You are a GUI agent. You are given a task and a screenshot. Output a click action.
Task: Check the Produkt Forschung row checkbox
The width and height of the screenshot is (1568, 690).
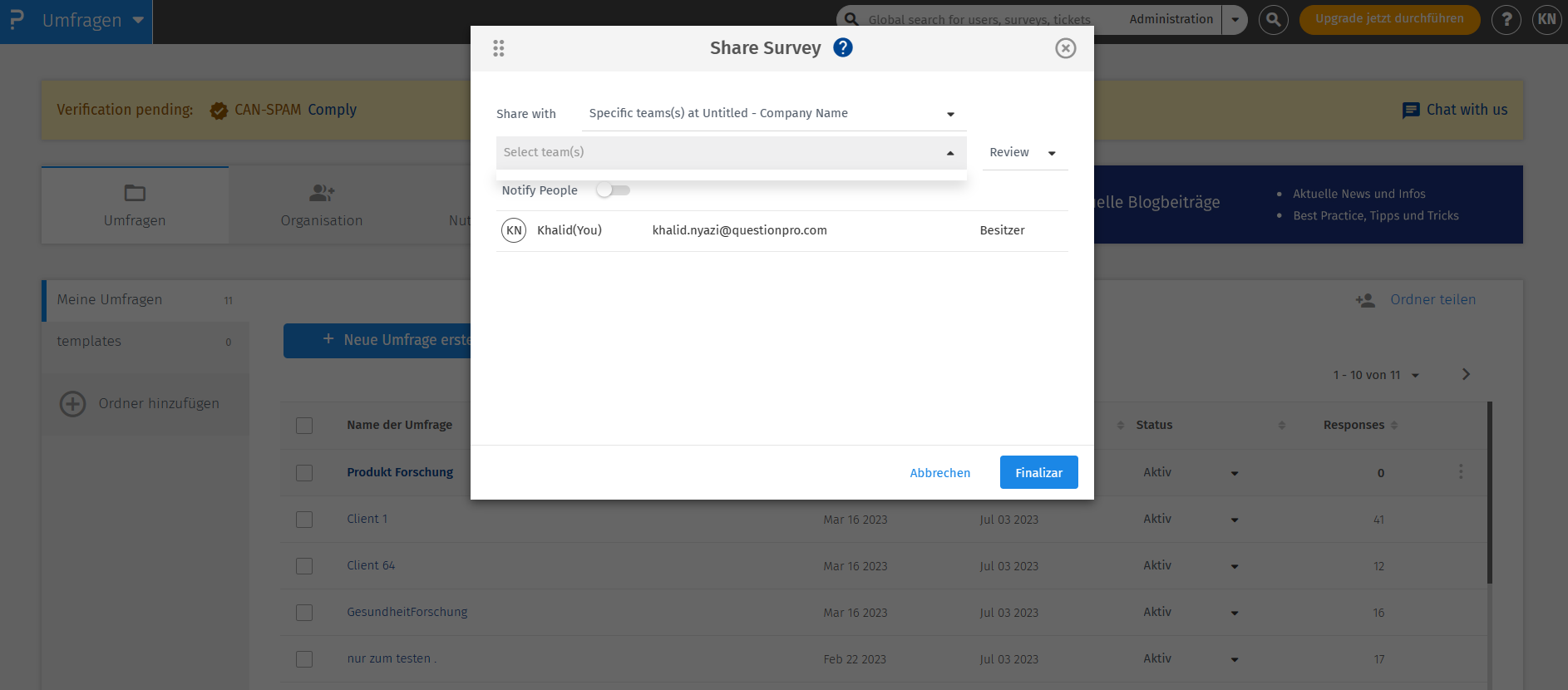point(304,473)
